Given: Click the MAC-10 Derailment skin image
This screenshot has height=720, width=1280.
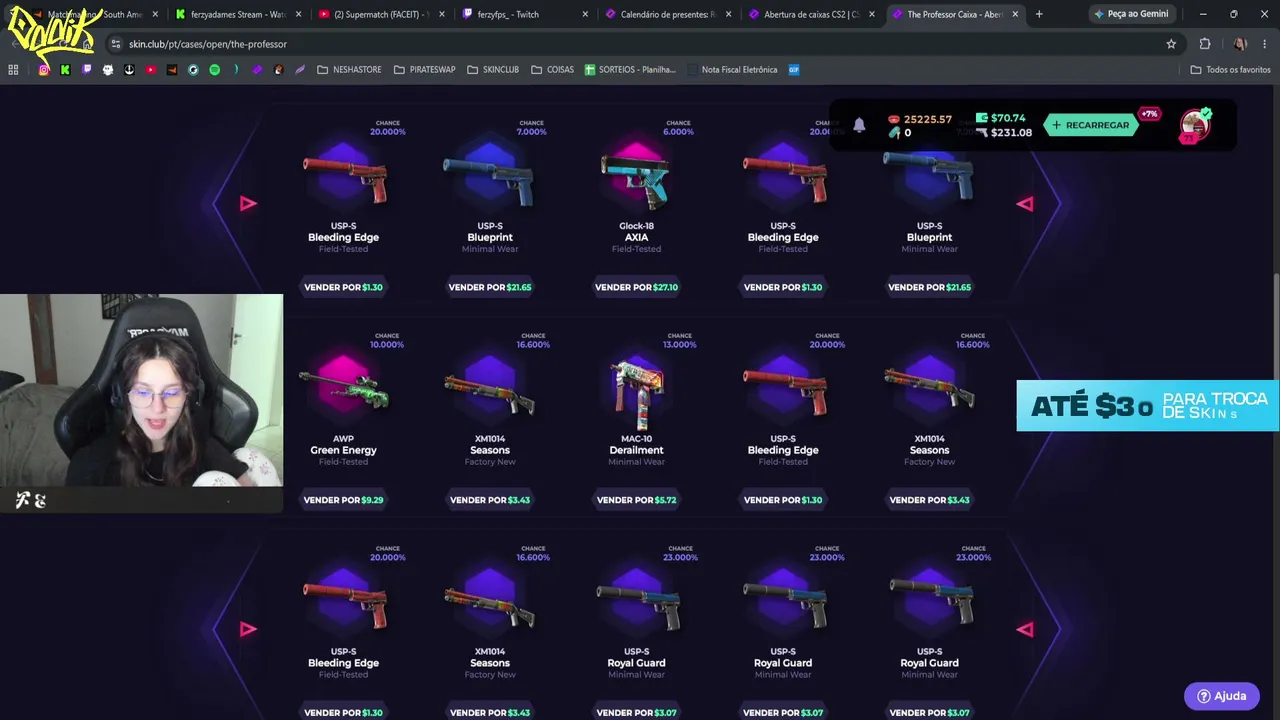Looking at the screenshot, I should 636,391.
